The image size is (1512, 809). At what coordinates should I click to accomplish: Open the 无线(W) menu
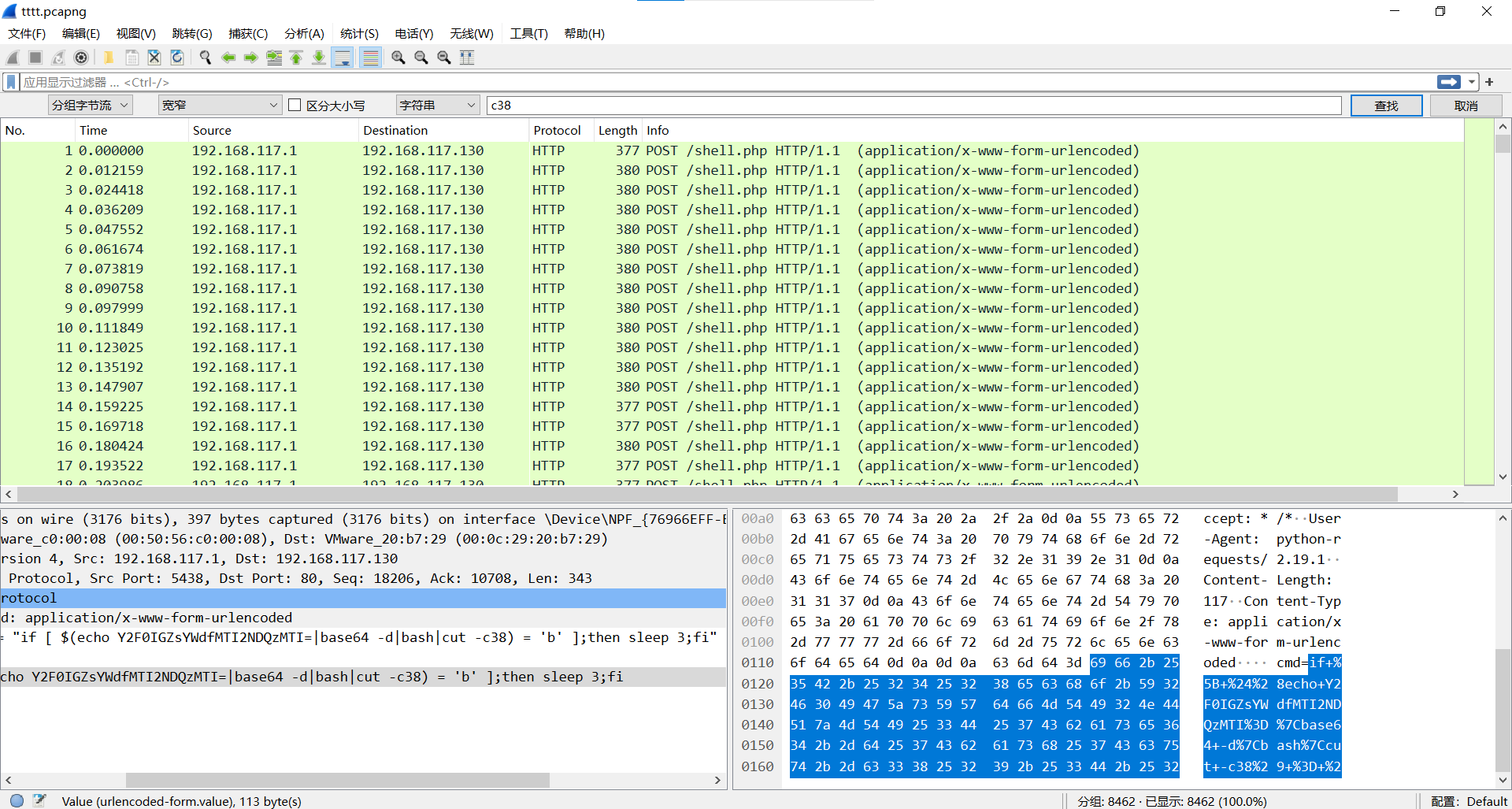(x=471, y=33)
